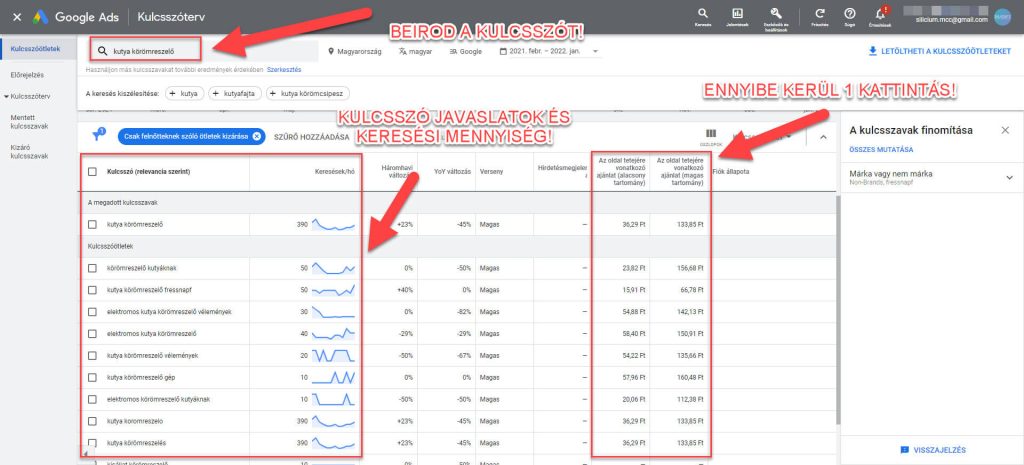Open the Jelentések reports icon
1024x465 pixels.
737,13
